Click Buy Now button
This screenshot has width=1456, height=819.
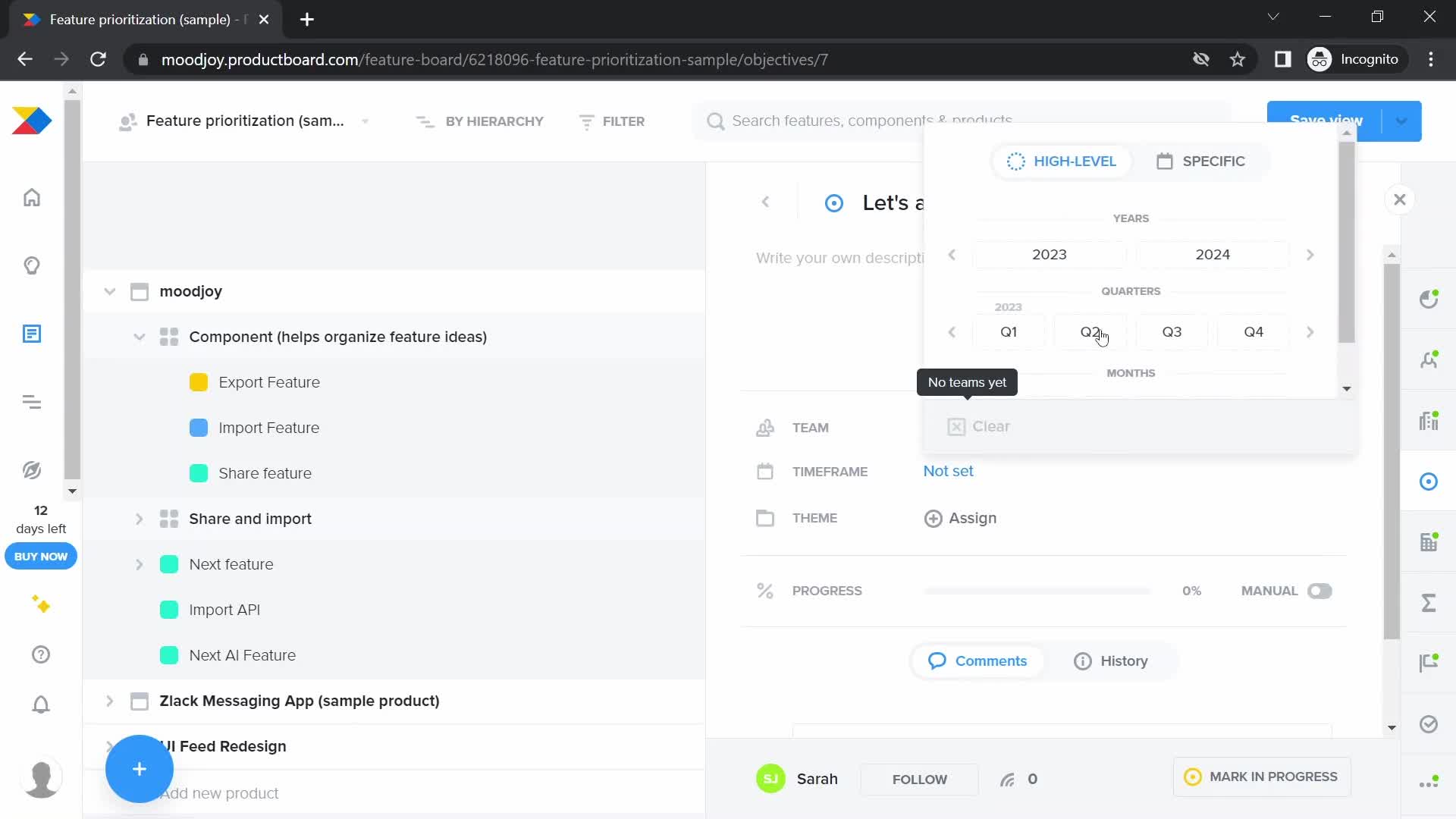41,557
